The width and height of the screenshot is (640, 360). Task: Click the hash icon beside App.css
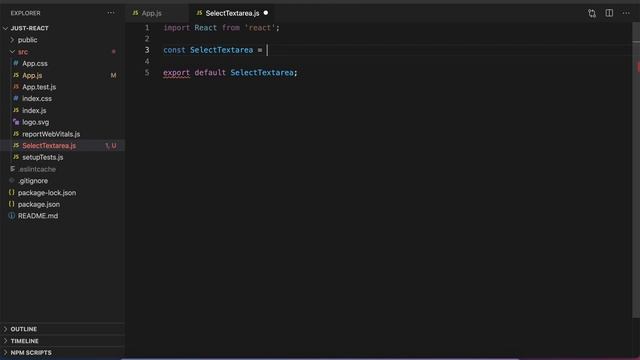tap(16, 63)
